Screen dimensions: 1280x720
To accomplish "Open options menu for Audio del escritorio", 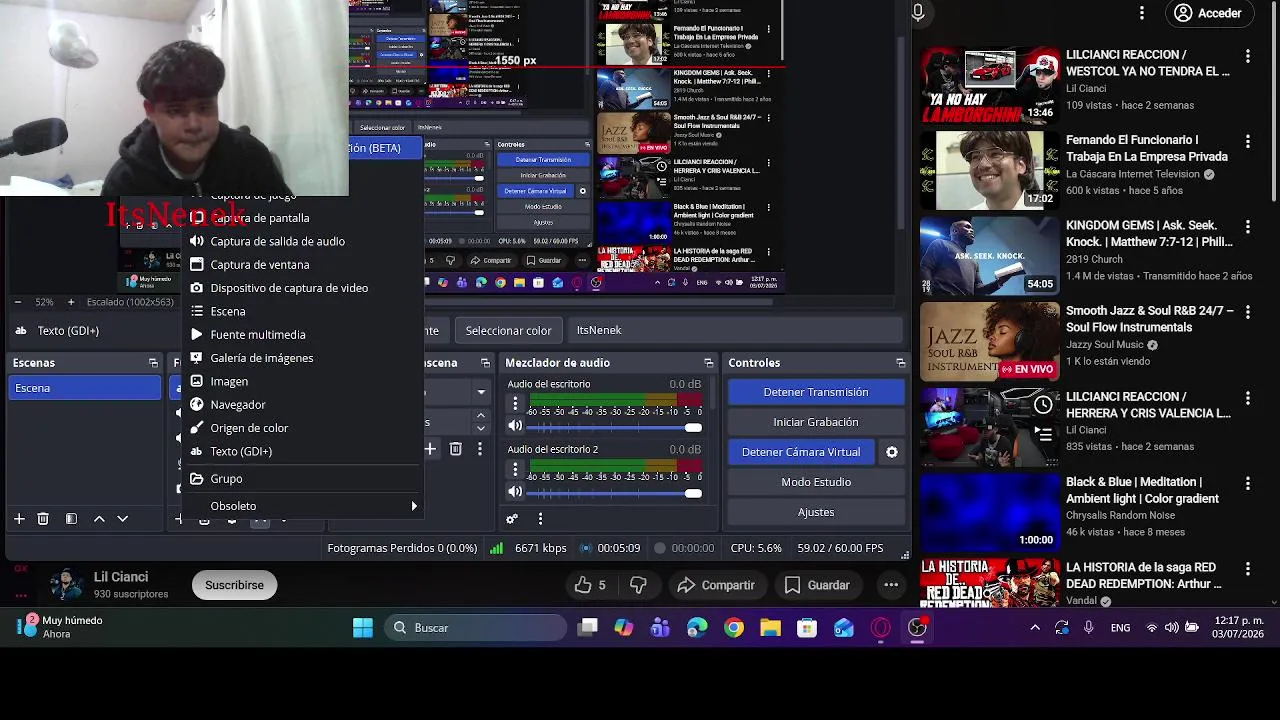I will [515, 403].
